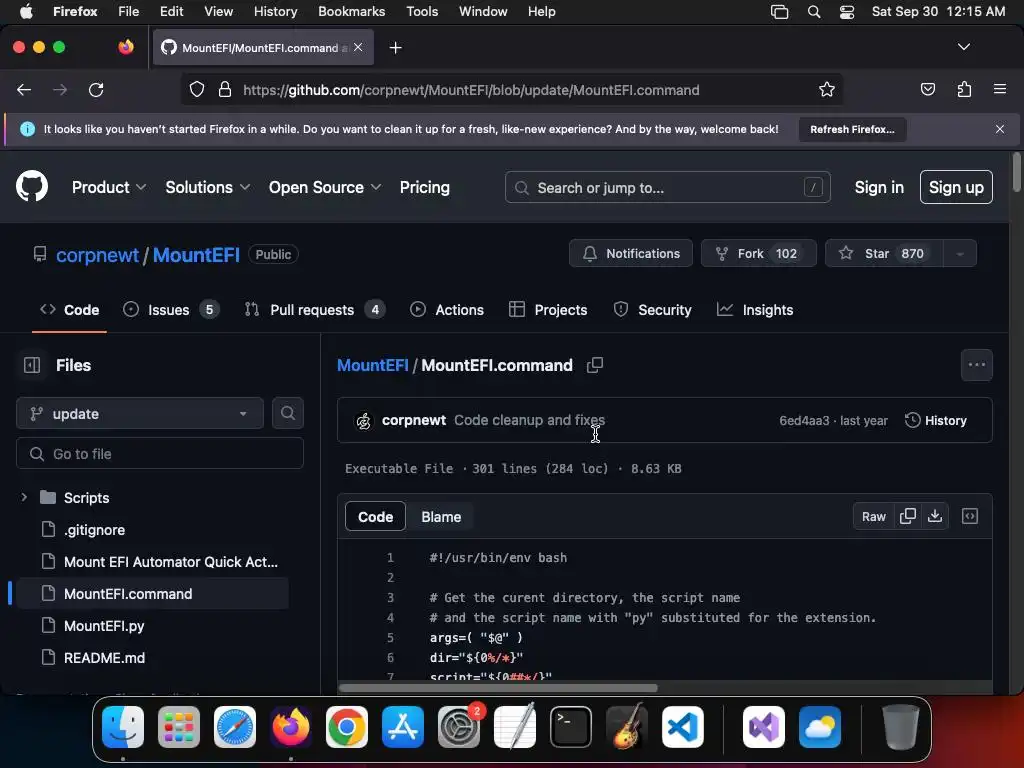Image resolution: width=1024 pixels, height=768 pixels.
Task: Open the Pull requests tab
Action: [315, 310]
